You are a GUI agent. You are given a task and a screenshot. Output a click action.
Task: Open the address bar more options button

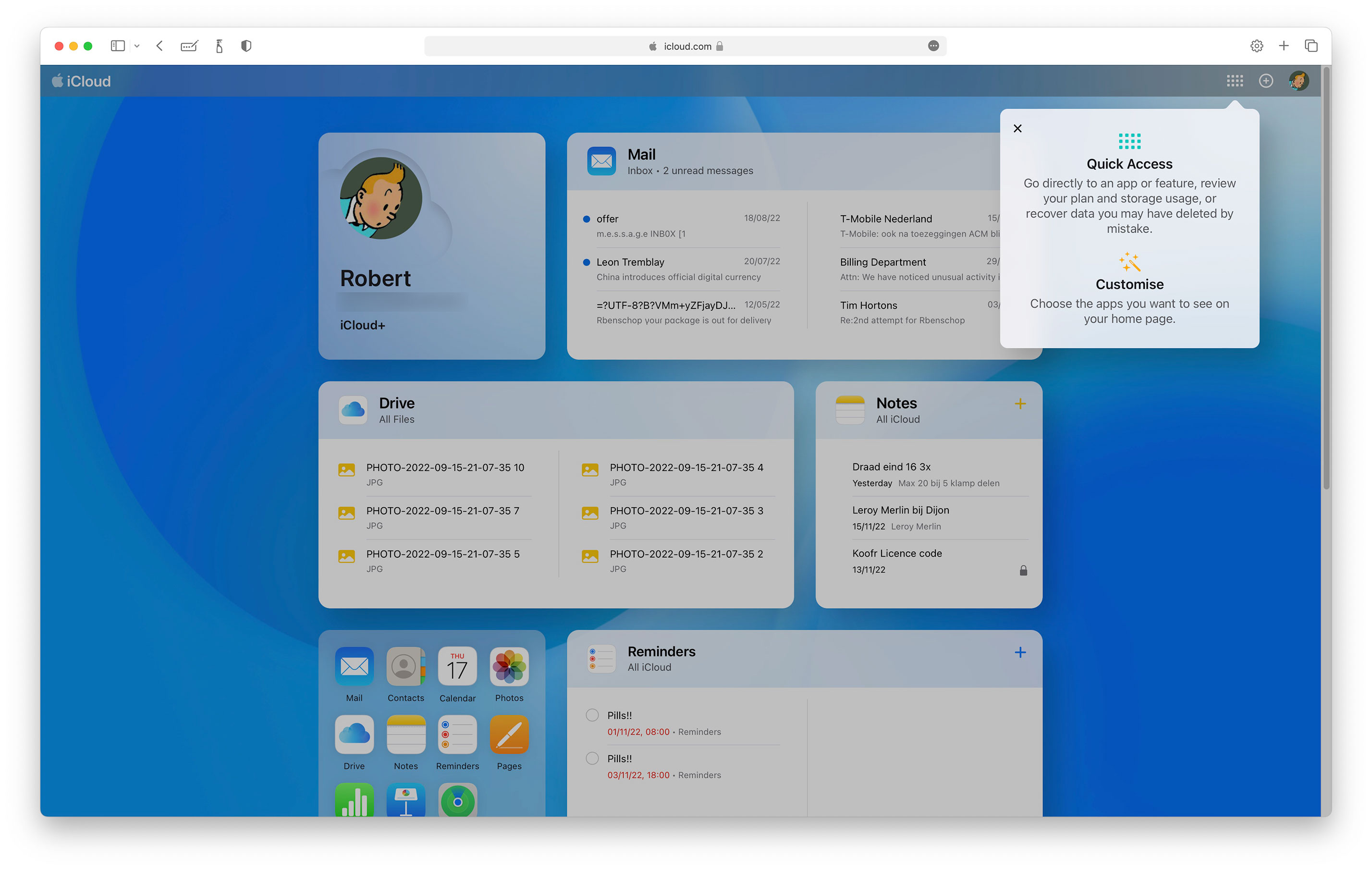tap(933, 46)
